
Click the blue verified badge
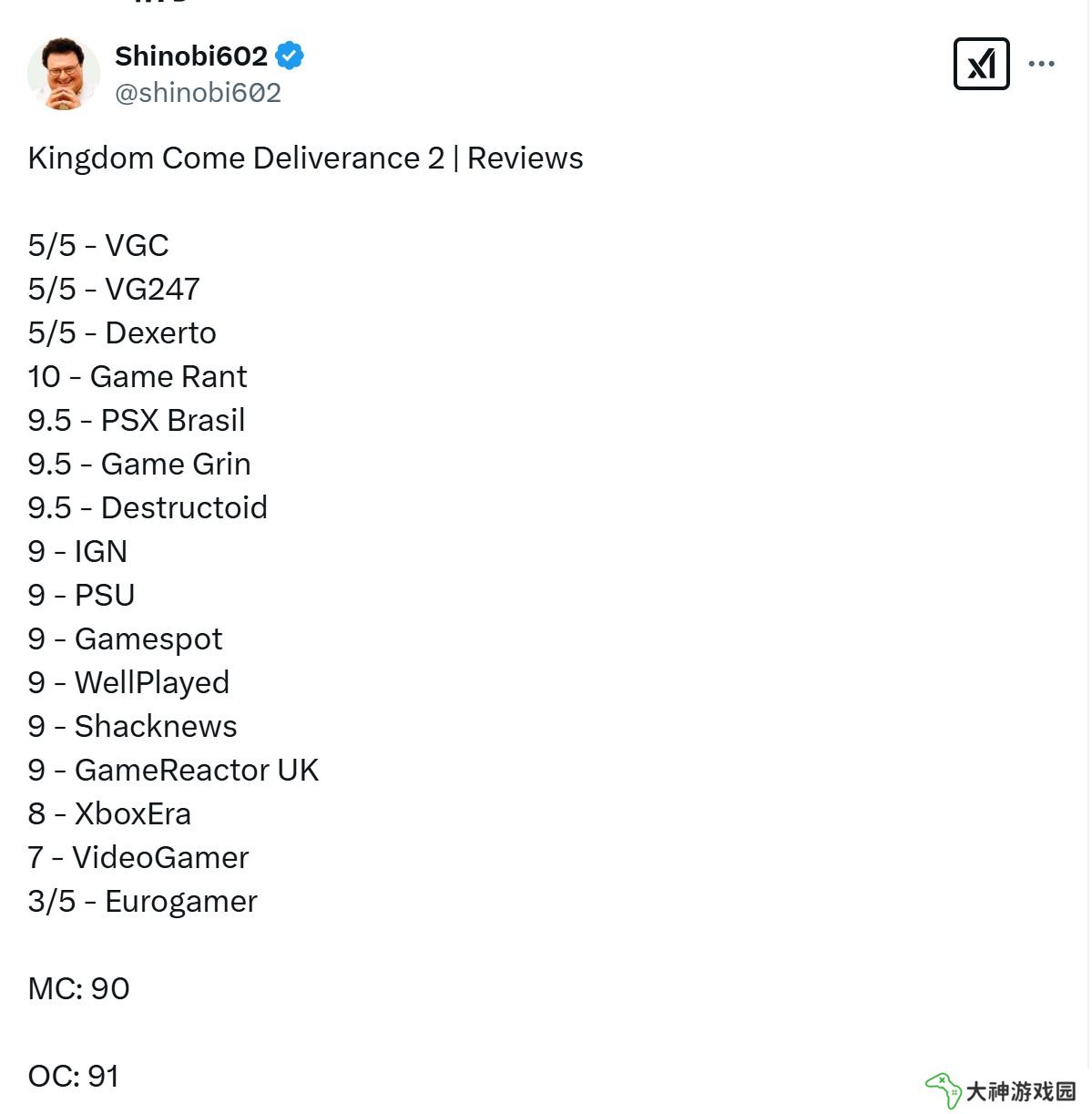(290, 56)
